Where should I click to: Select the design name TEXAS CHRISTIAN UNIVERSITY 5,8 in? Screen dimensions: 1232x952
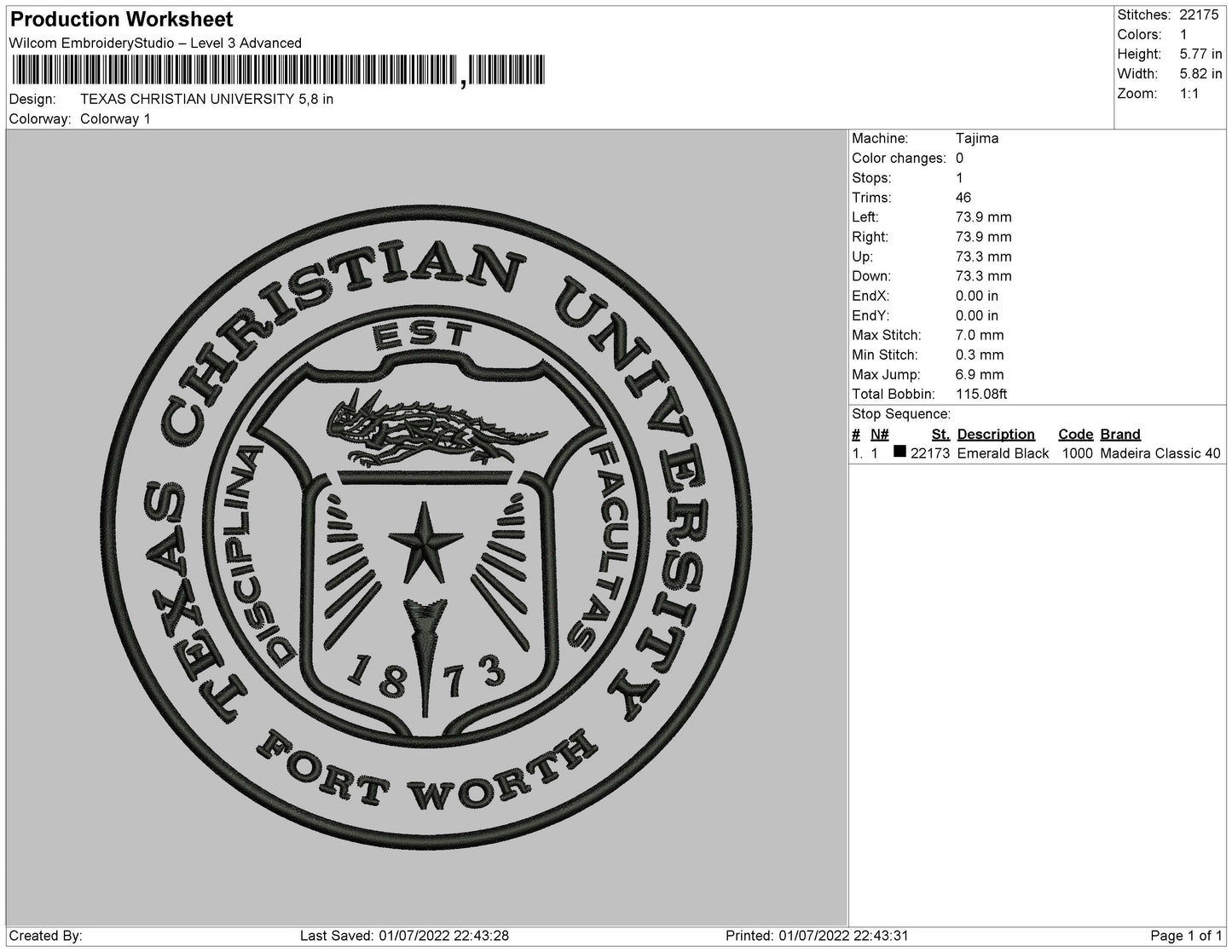coord(206,99)
